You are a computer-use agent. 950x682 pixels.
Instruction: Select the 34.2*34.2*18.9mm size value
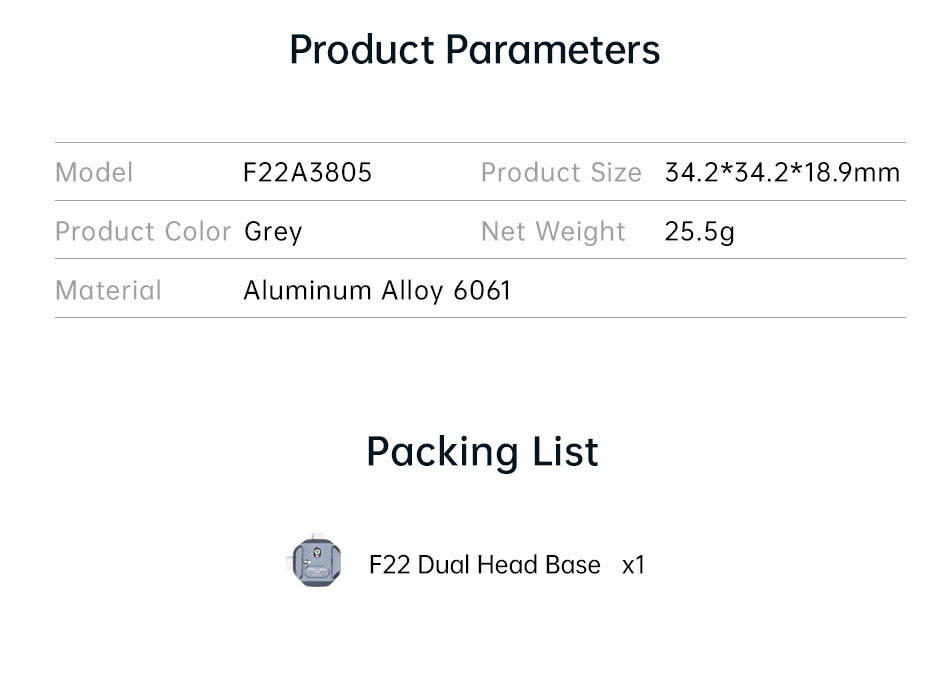[x=782, y=173]
